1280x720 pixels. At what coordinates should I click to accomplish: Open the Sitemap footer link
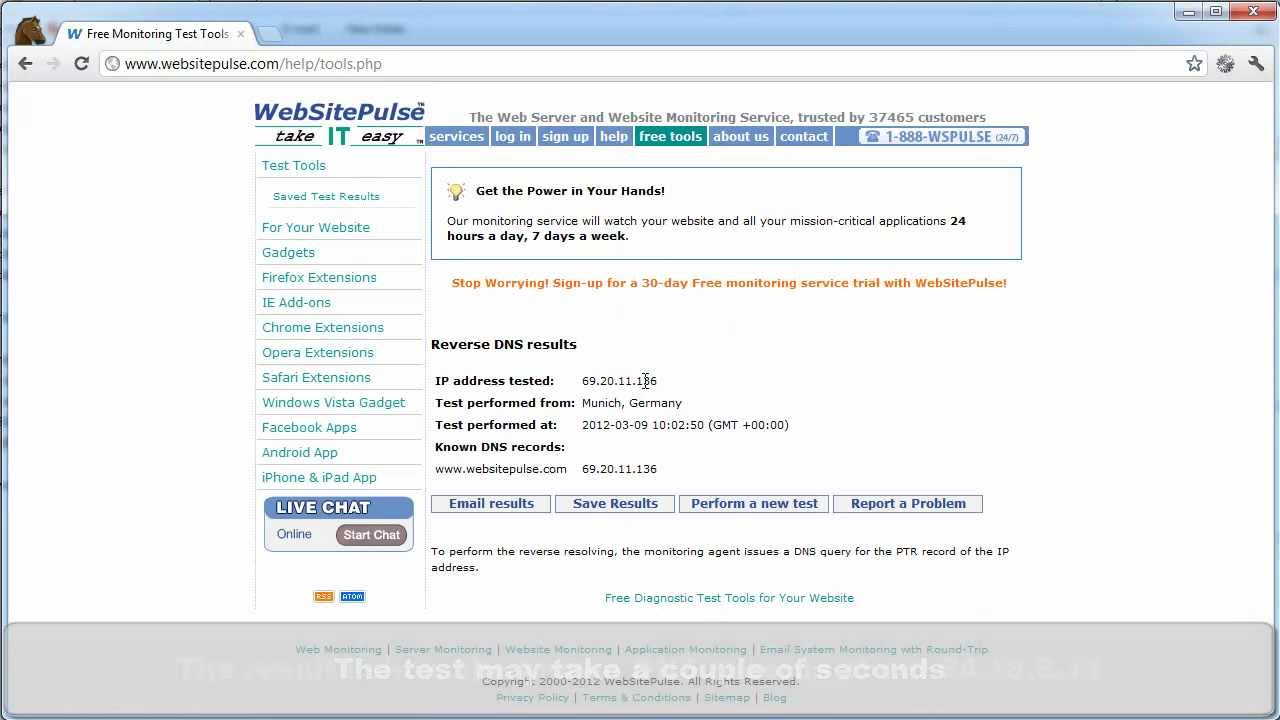pyautogui.click(x=726, y=698)
